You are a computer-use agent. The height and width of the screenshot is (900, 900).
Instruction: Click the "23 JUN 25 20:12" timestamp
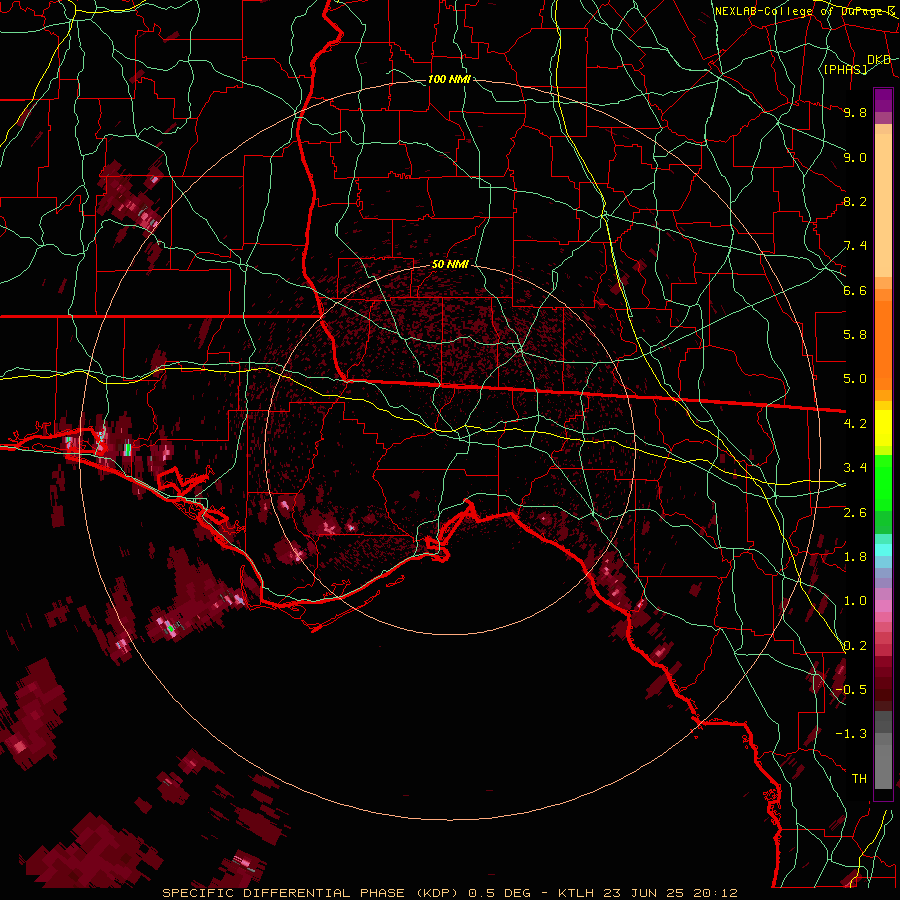672,893
